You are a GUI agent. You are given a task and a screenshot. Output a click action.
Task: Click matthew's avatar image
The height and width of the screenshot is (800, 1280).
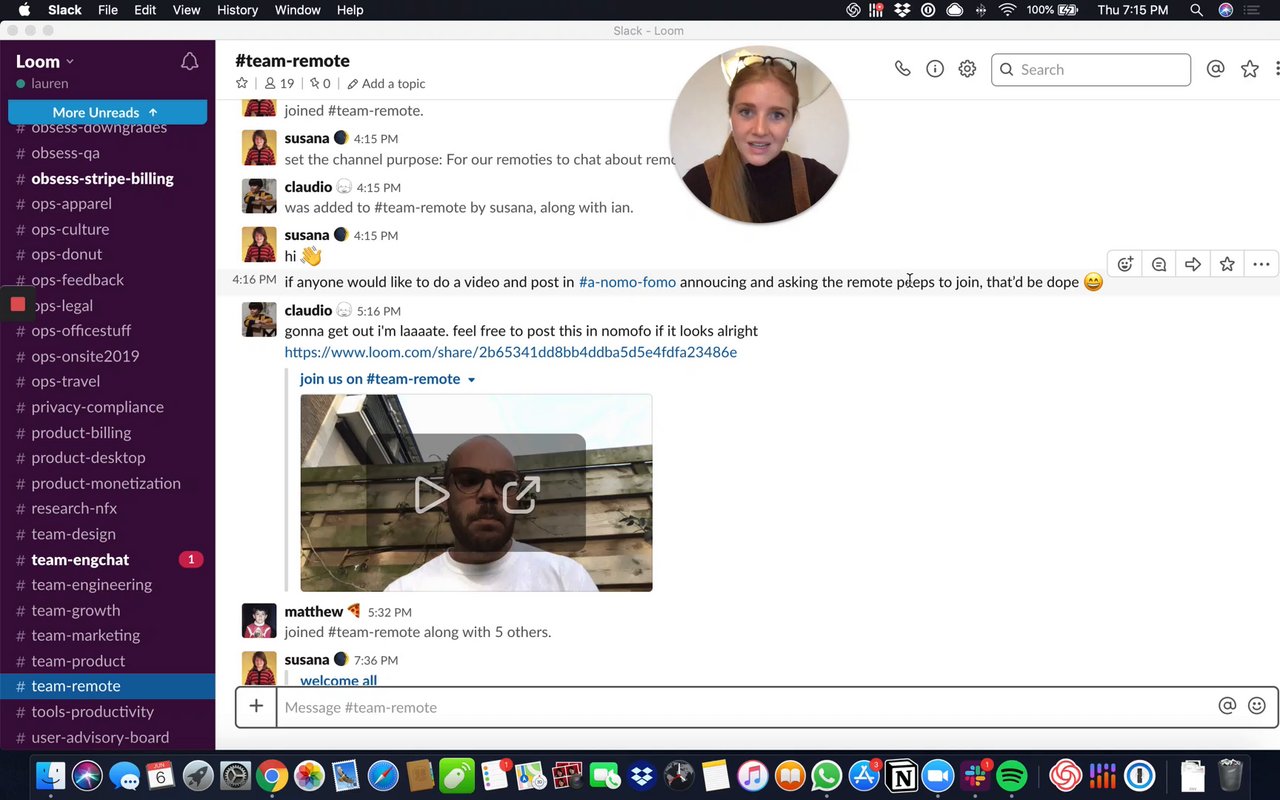[259, 620]
